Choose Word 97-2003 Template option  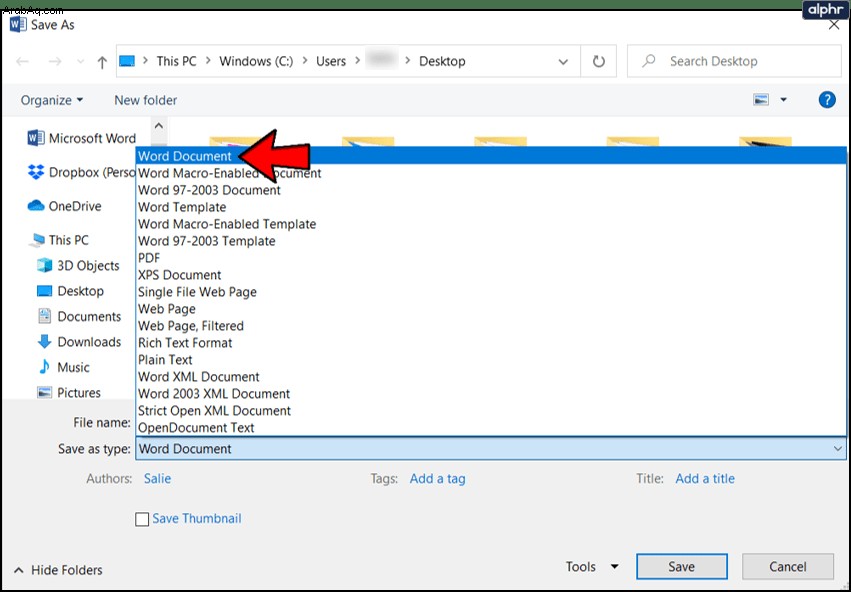click(491, 241)
